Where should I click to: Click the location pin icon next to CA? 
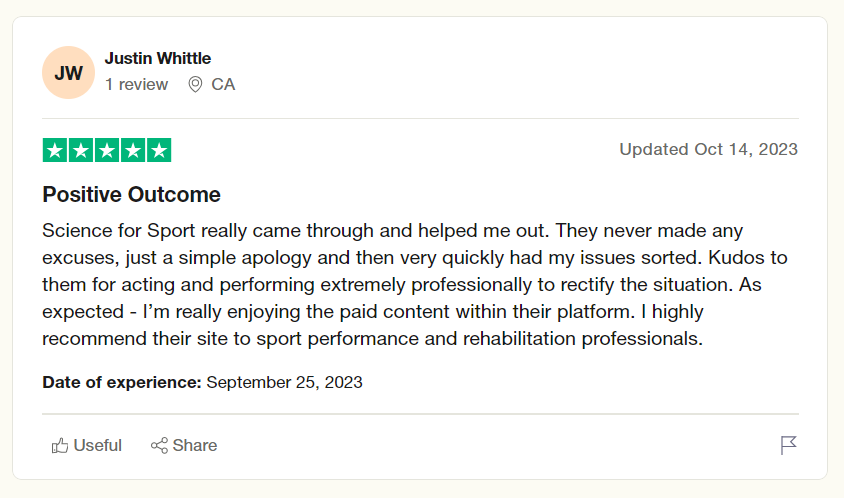tap(195, 85)
